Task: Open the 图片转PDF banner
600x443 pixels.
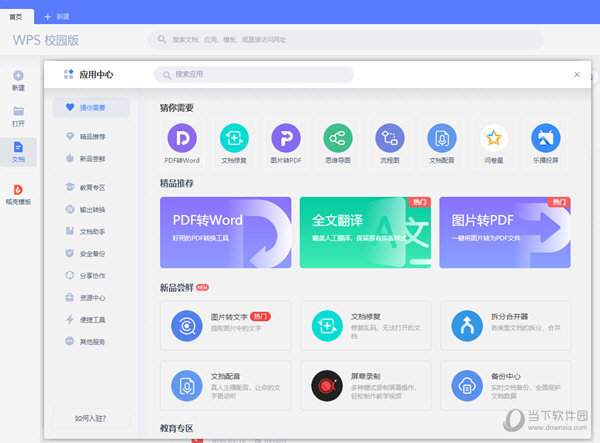Action: [x=505, y=232]
